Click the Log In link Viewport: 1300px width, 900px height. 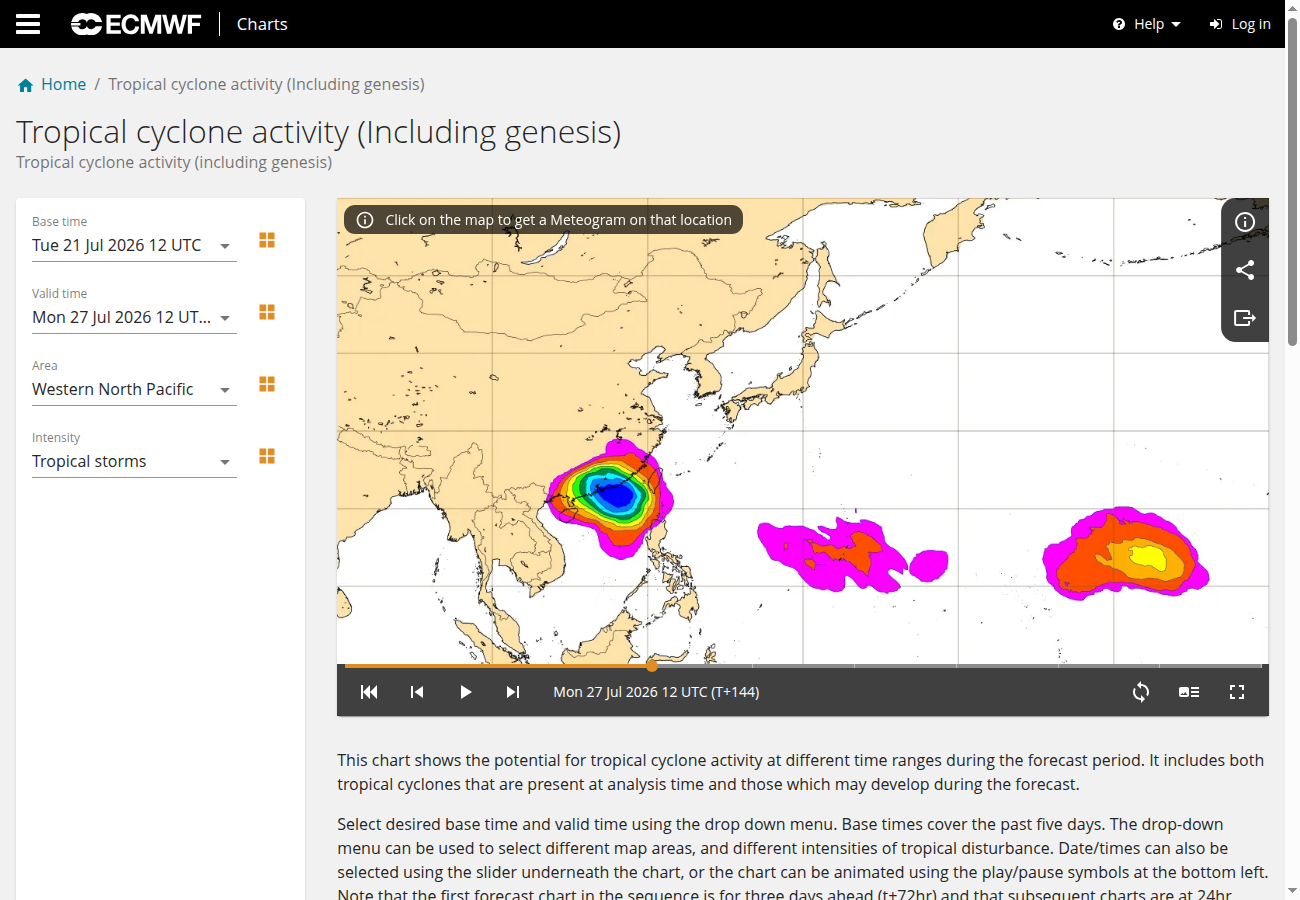click(1240, 24)
